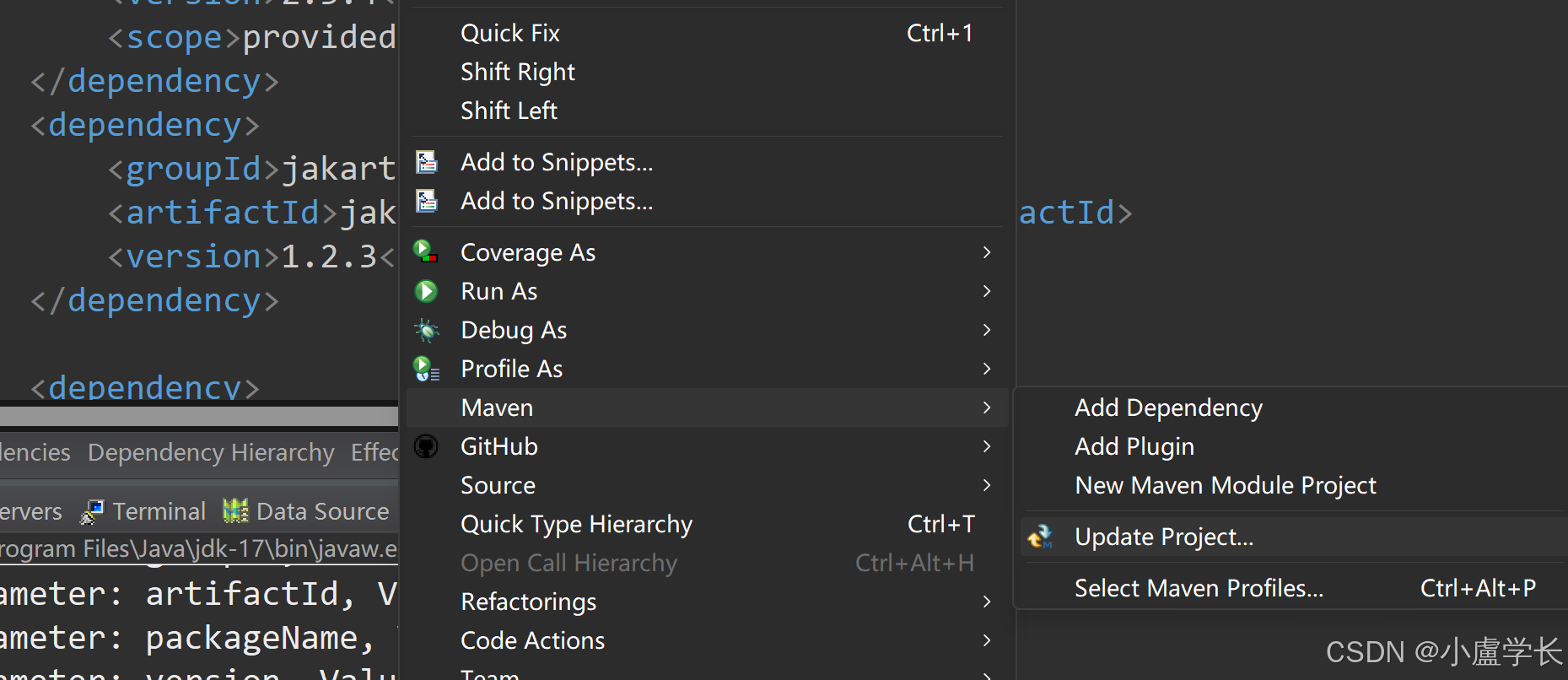Screen dimensions: 1568x680
Task: Click the GitHub icon in the context menu
Action: pos(426,446)
